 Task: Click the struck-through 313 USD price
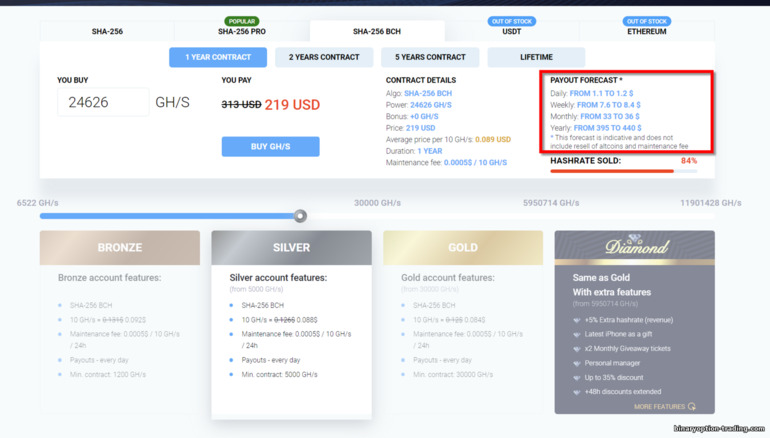pyautogui.click(x=241, y=105)
